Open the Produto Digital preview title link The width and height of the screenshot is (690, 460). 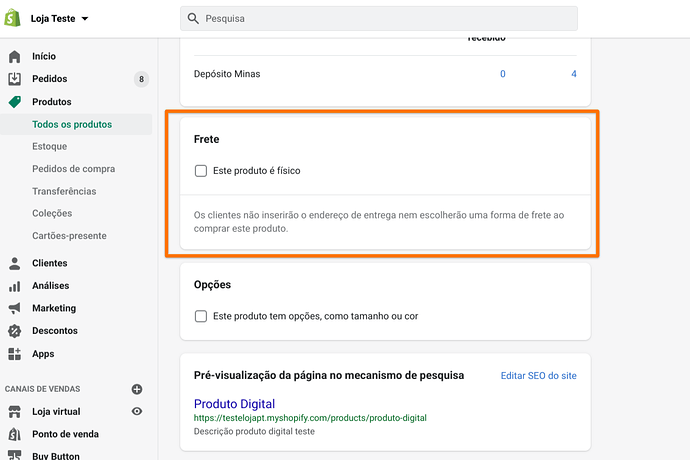click(x=234, y=404)
